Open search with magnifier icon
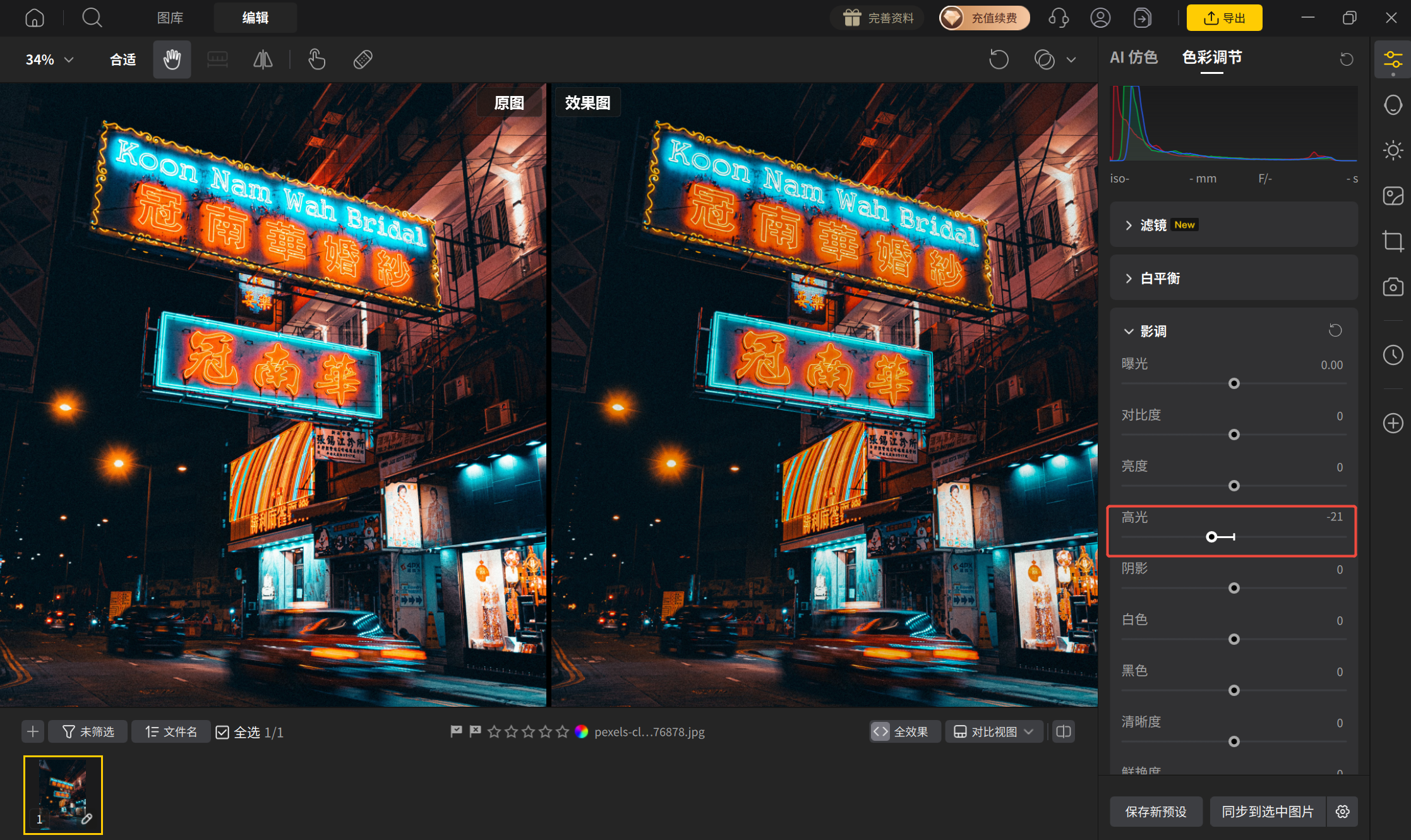 pos(92,18)
